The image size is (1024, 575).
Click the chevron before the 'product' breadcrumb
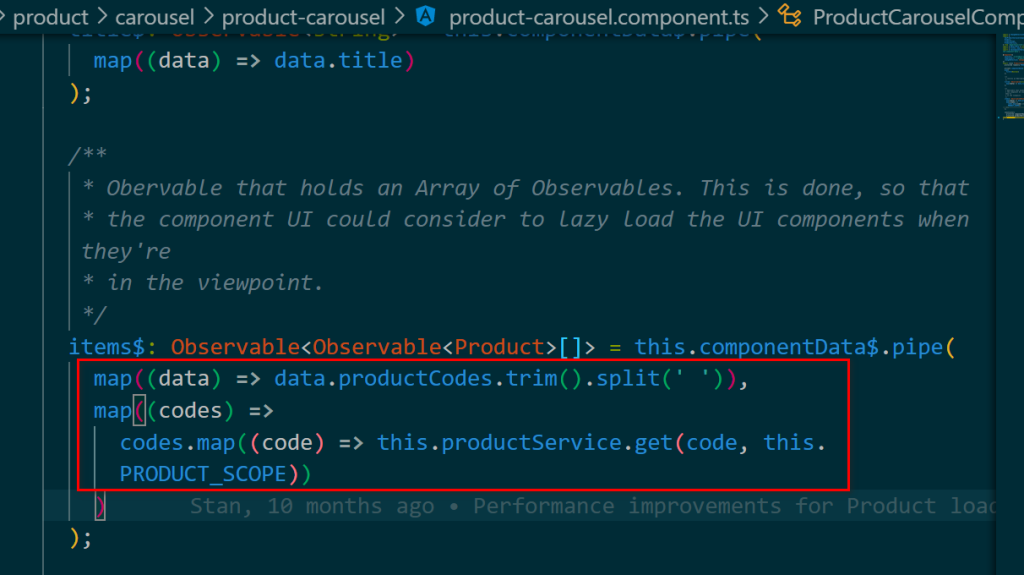coord(4,17)
